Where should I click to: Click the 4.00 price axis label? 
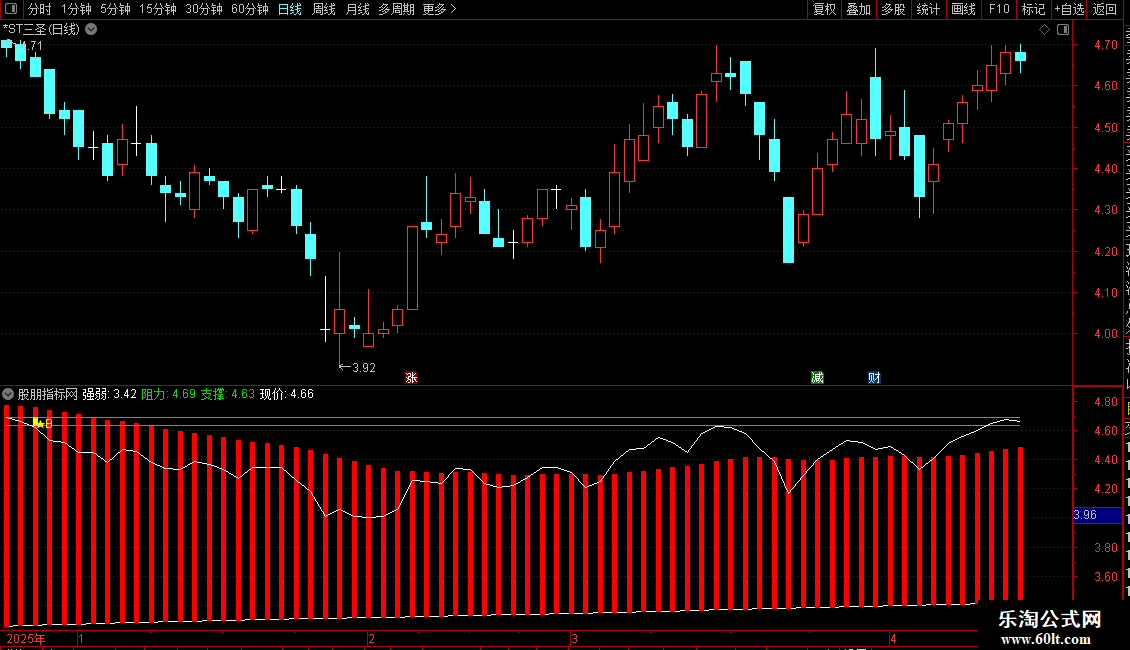coord(1105,334)
